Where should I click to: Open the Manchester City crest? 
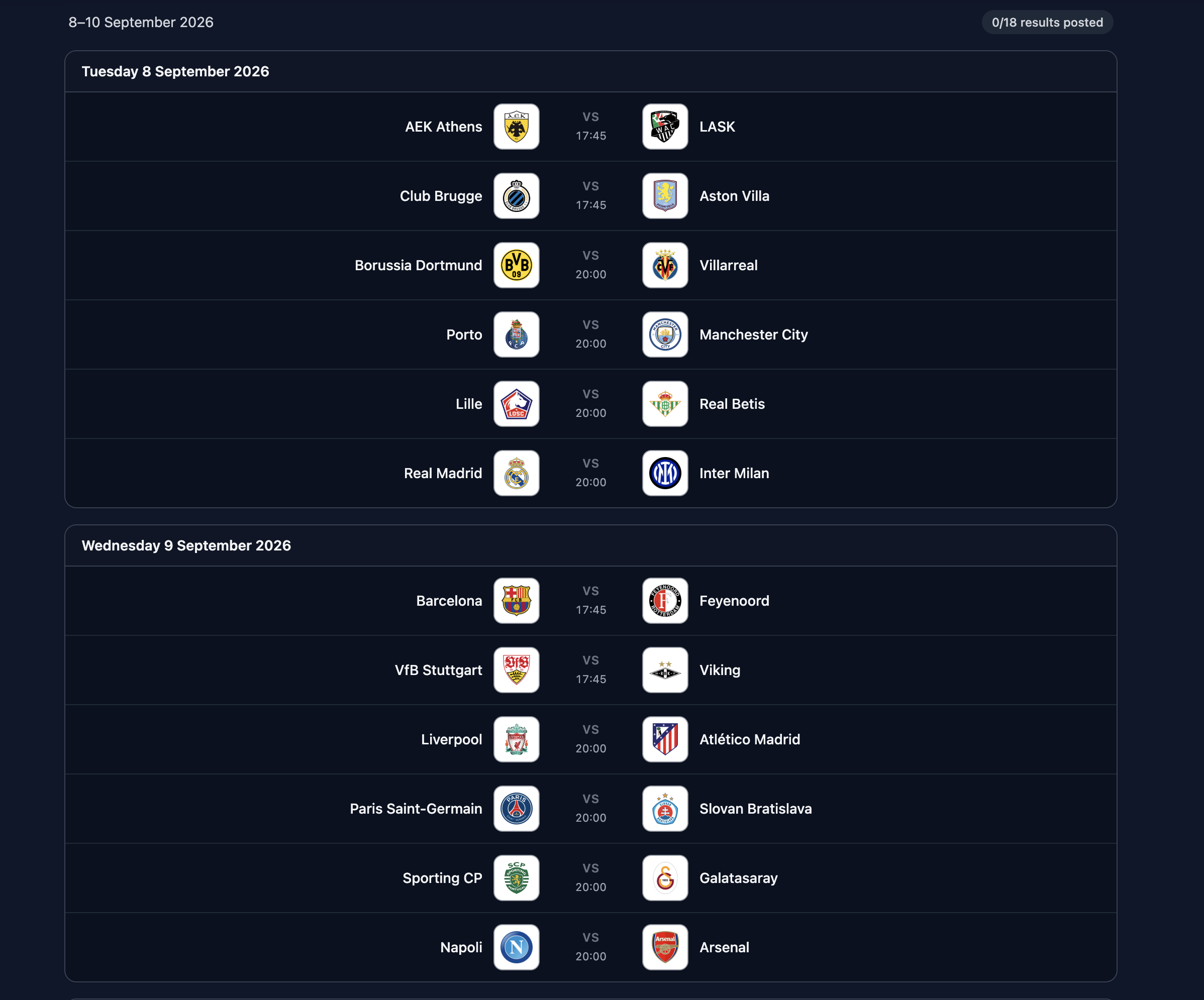point(665,335)
